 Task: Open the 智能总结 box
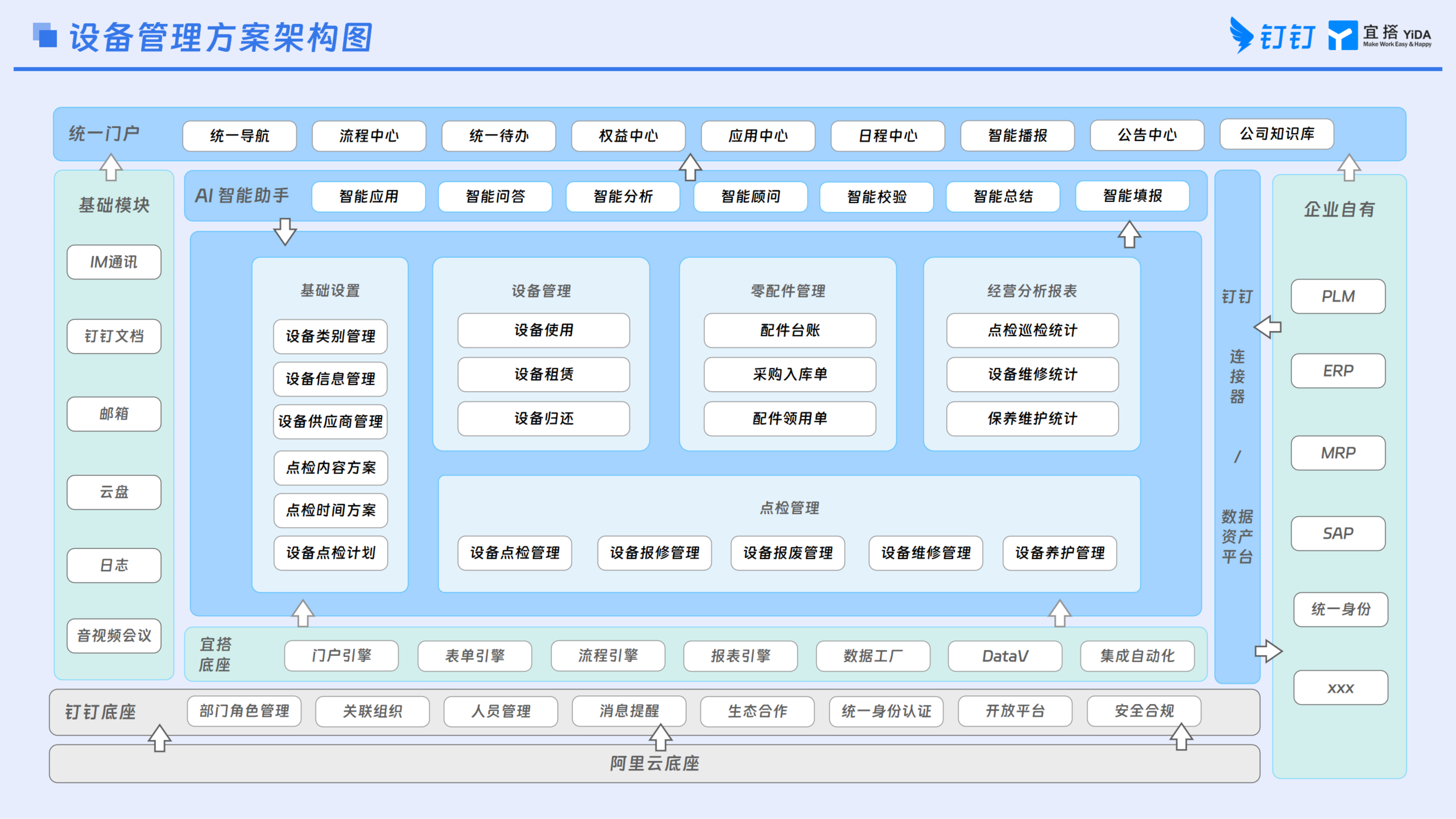[1003, 197]
